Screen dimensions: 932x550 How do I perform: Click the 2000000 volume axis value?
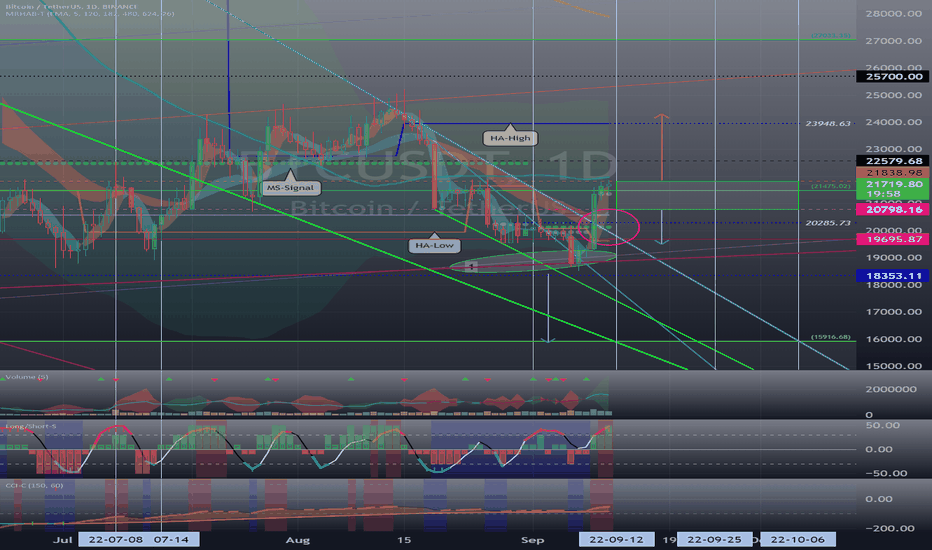(x=891, y=389)
